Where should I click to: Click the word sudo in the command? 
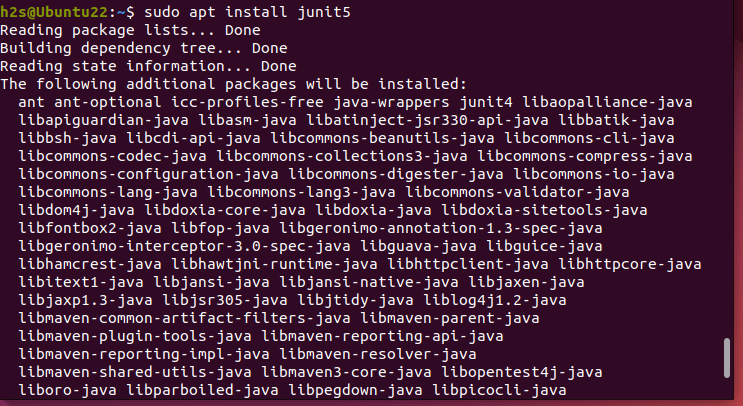pyautogui.click(x=160, y=11)
